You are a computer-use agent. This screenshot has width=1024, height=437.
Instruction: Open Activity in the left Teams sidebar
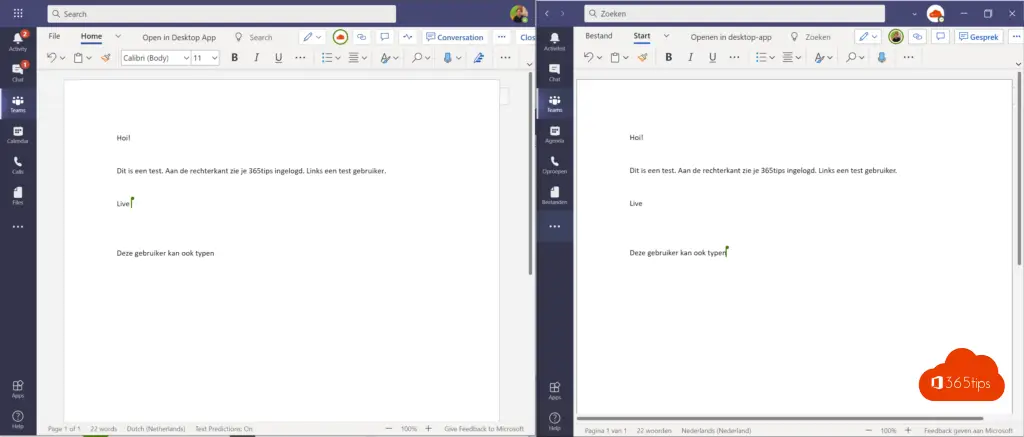click(18, 40)
